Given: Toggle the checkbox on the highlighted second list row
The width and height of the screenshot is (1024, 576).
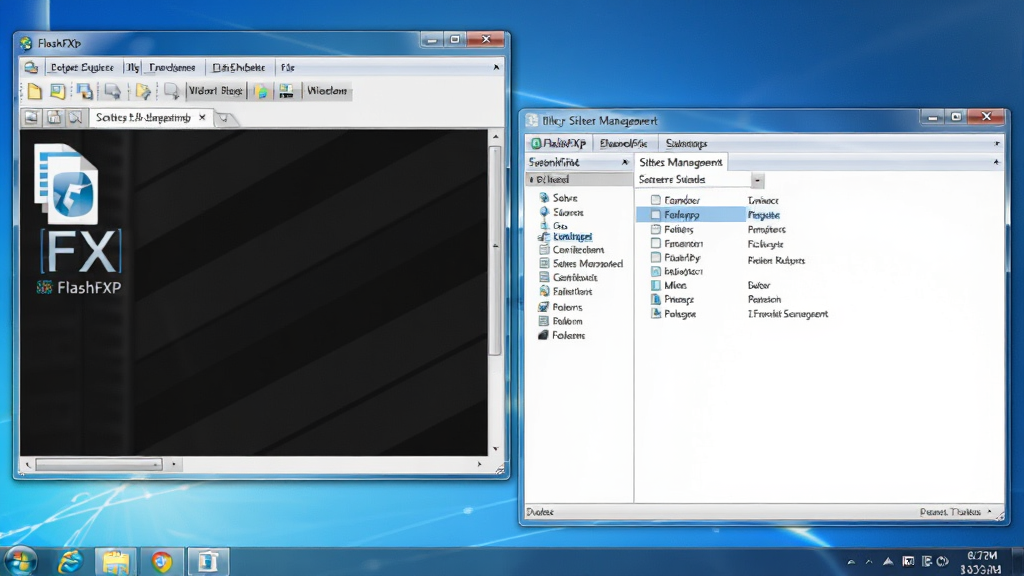Looking at the screenshot, I should pos(656,214).
